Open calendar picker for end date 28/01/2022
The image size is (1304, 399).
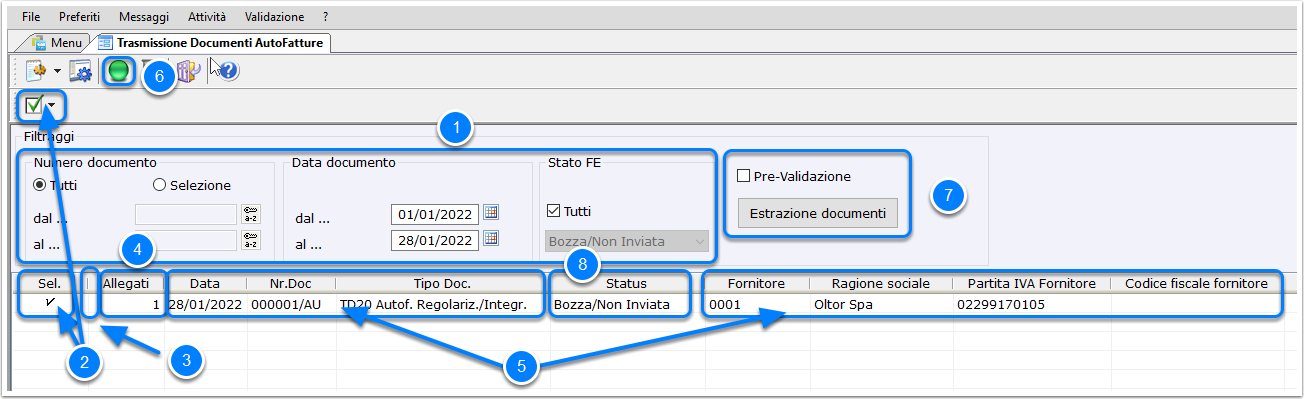pyautogui.click(x=490, y=239)
